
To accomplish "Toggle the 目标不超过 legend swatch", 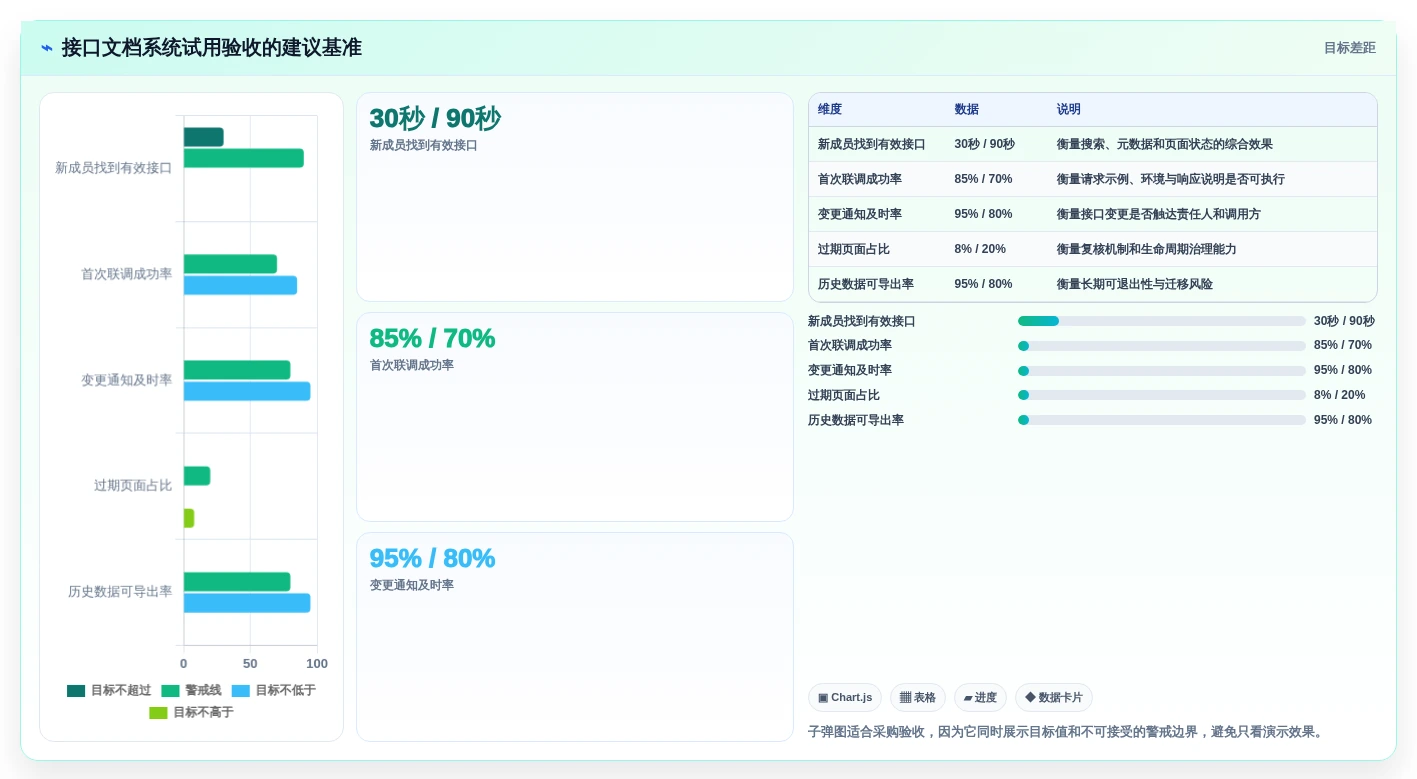I will coord(76,691).
